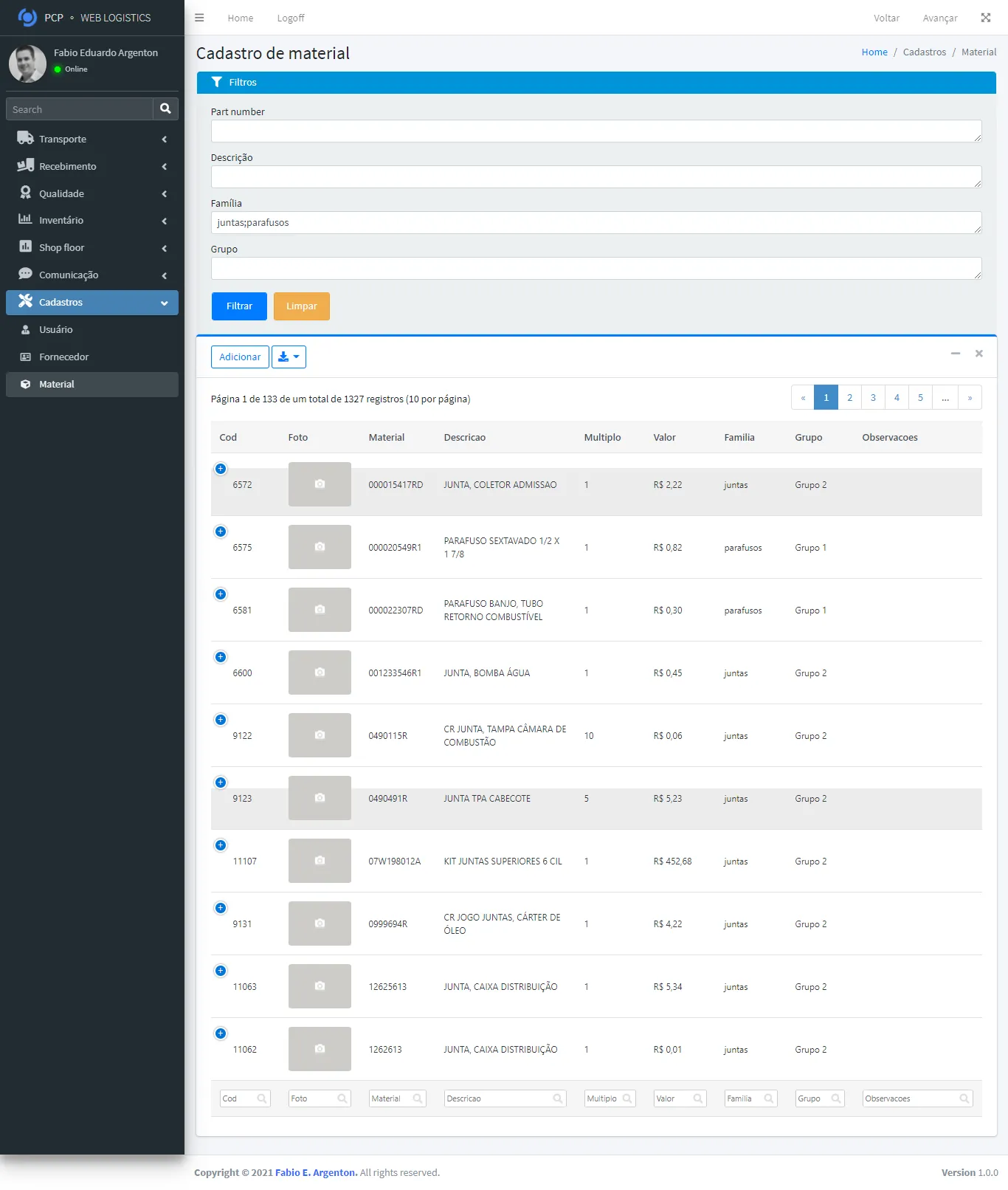Click photo placeholder of material 000020549R1
This screenshot has width=1008, height=1190.
pos(320,547)
